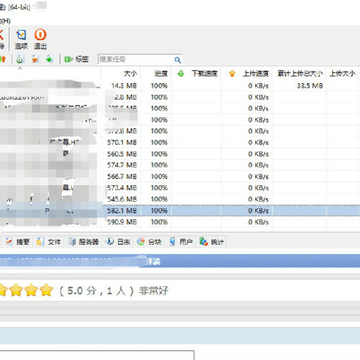Click the magnifier search icon
Screen dimensions: 360x360
point(178,60)
